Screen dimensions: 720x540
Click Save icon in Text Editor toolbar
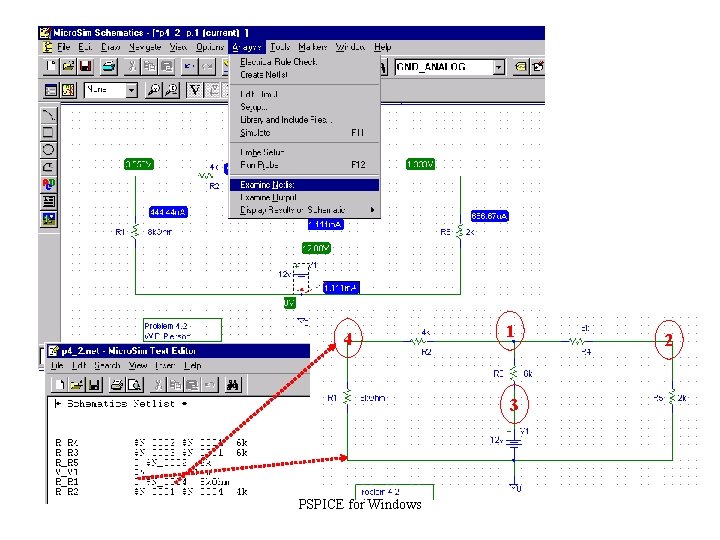[94, 385]
